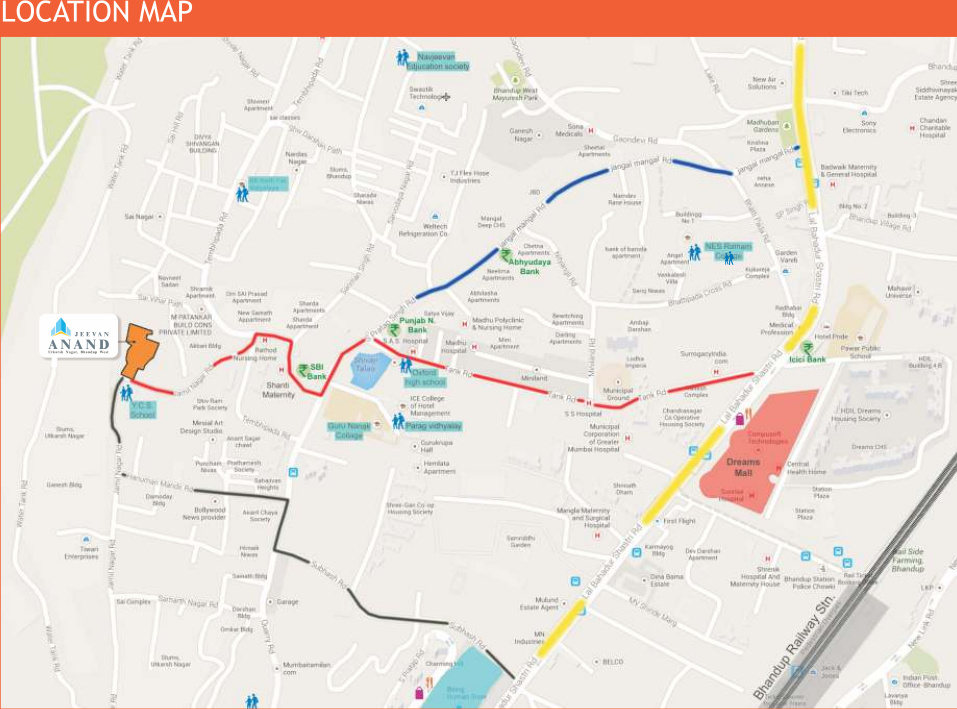Select the Quarry Rd label
Viewport: 957px width, 709px height.
(x=266, y=636)
